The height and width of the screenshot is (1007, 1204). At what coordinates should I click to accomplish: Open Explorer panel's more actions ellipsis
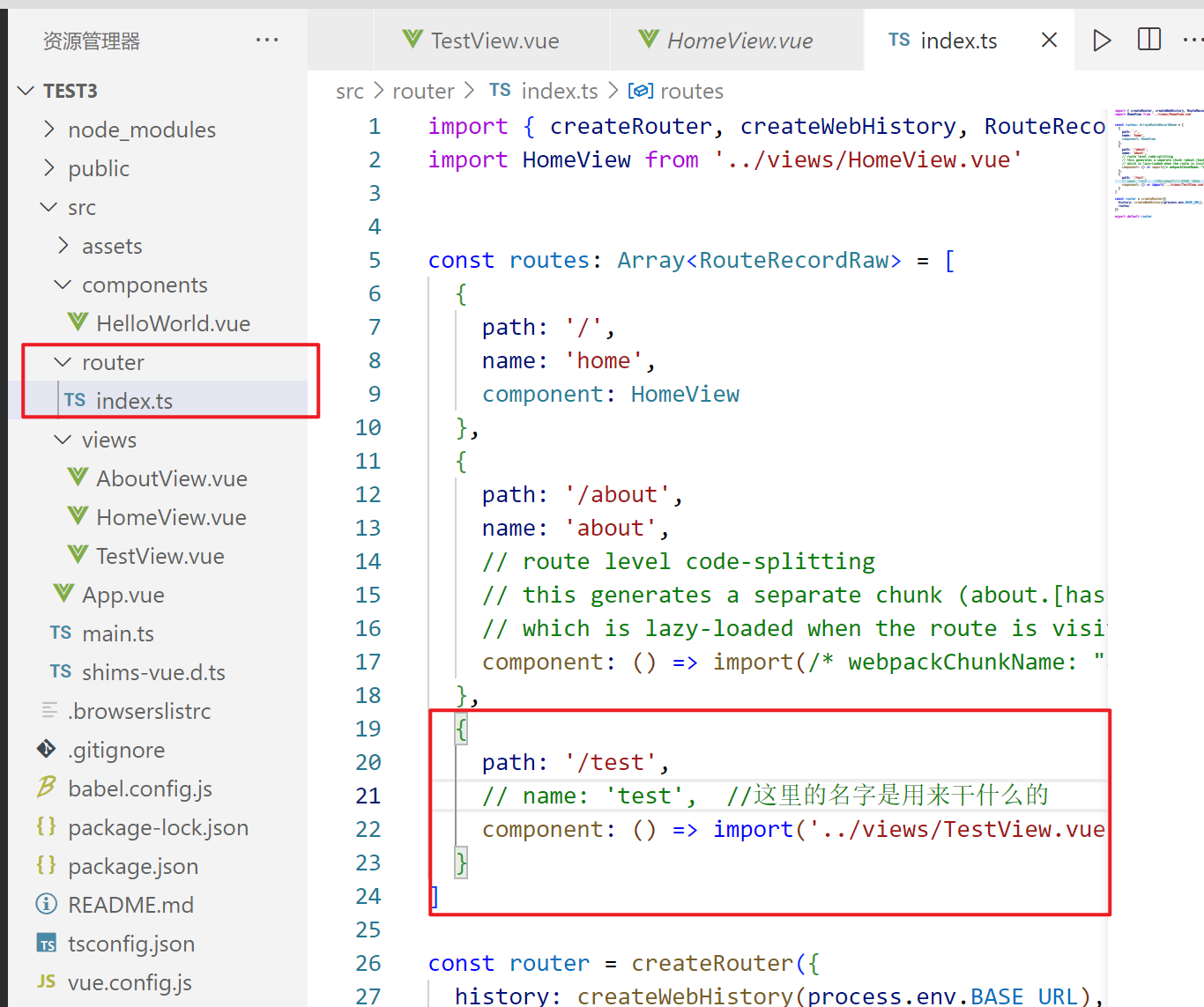coord(266,41)
